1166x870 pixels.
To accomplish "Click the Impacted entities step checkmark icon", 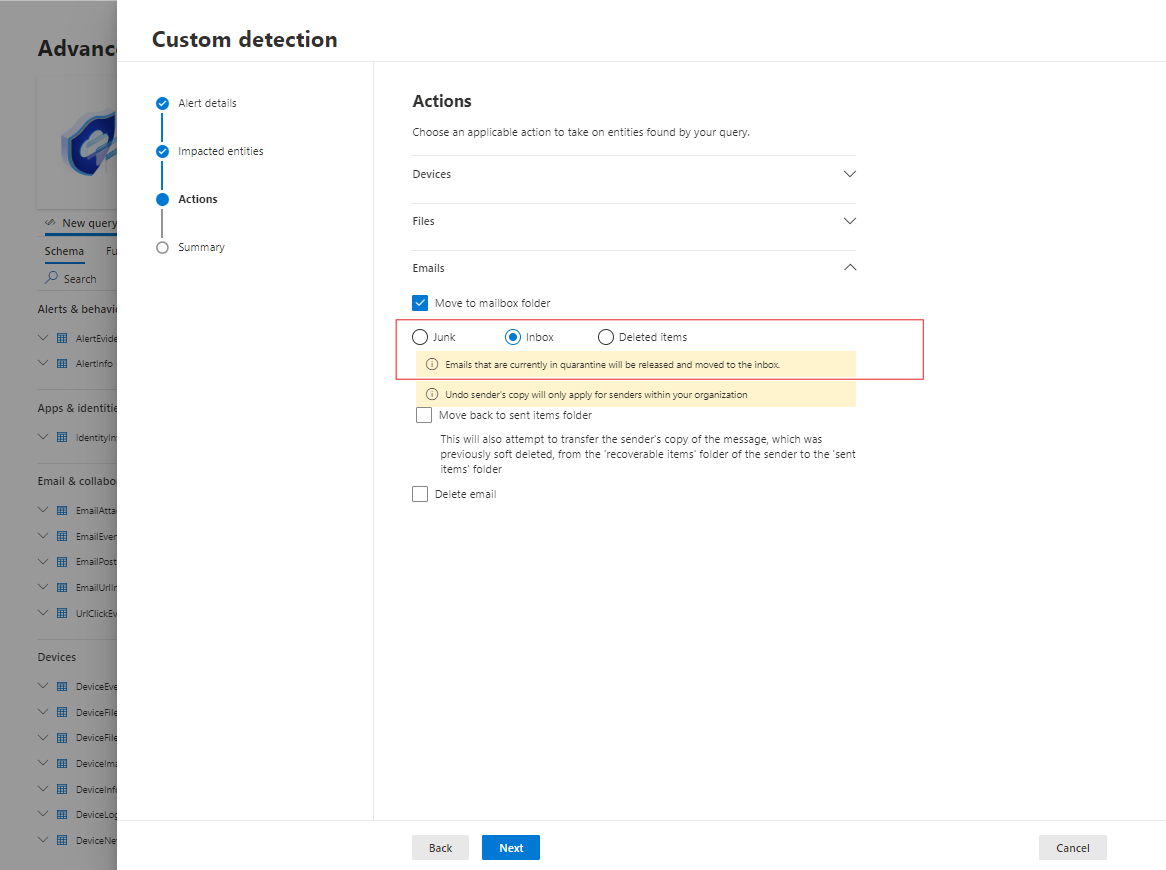I will click(162, 151).
